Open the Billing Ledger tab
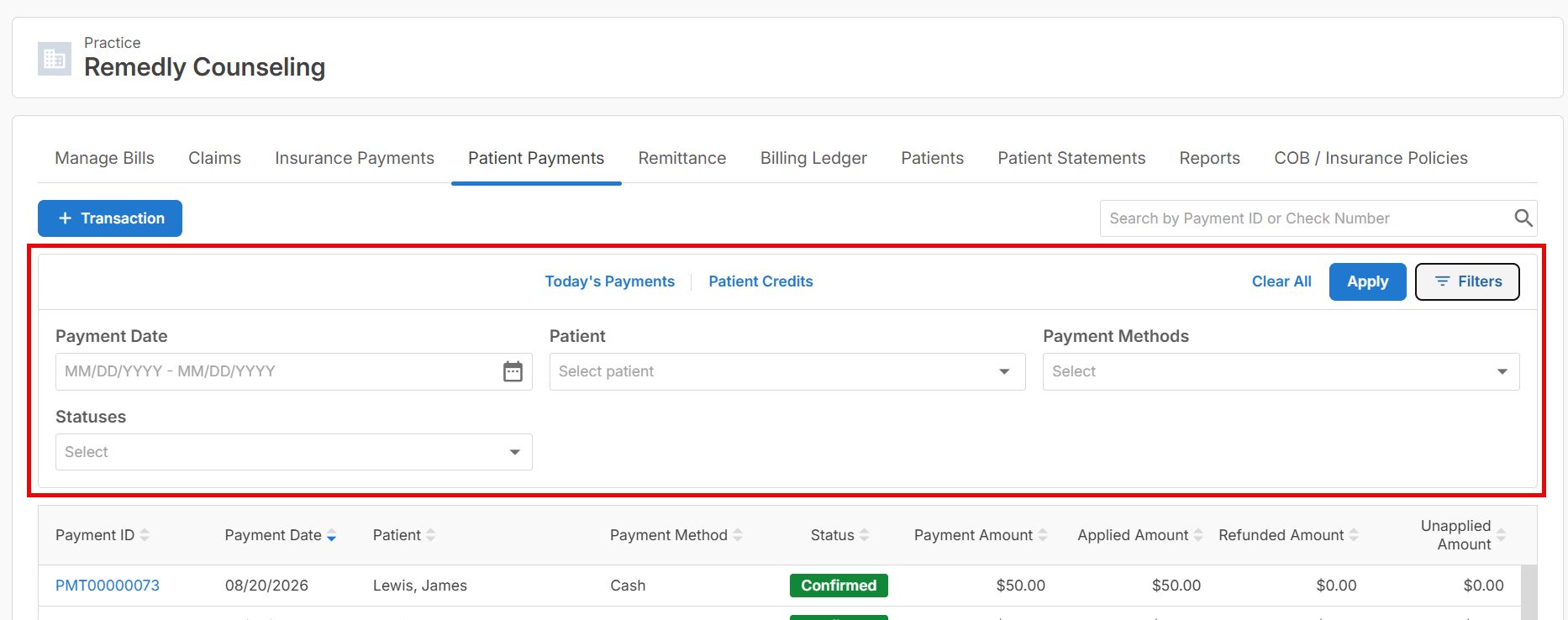This screenshot has width=1568, height=620. click(813, 158)
